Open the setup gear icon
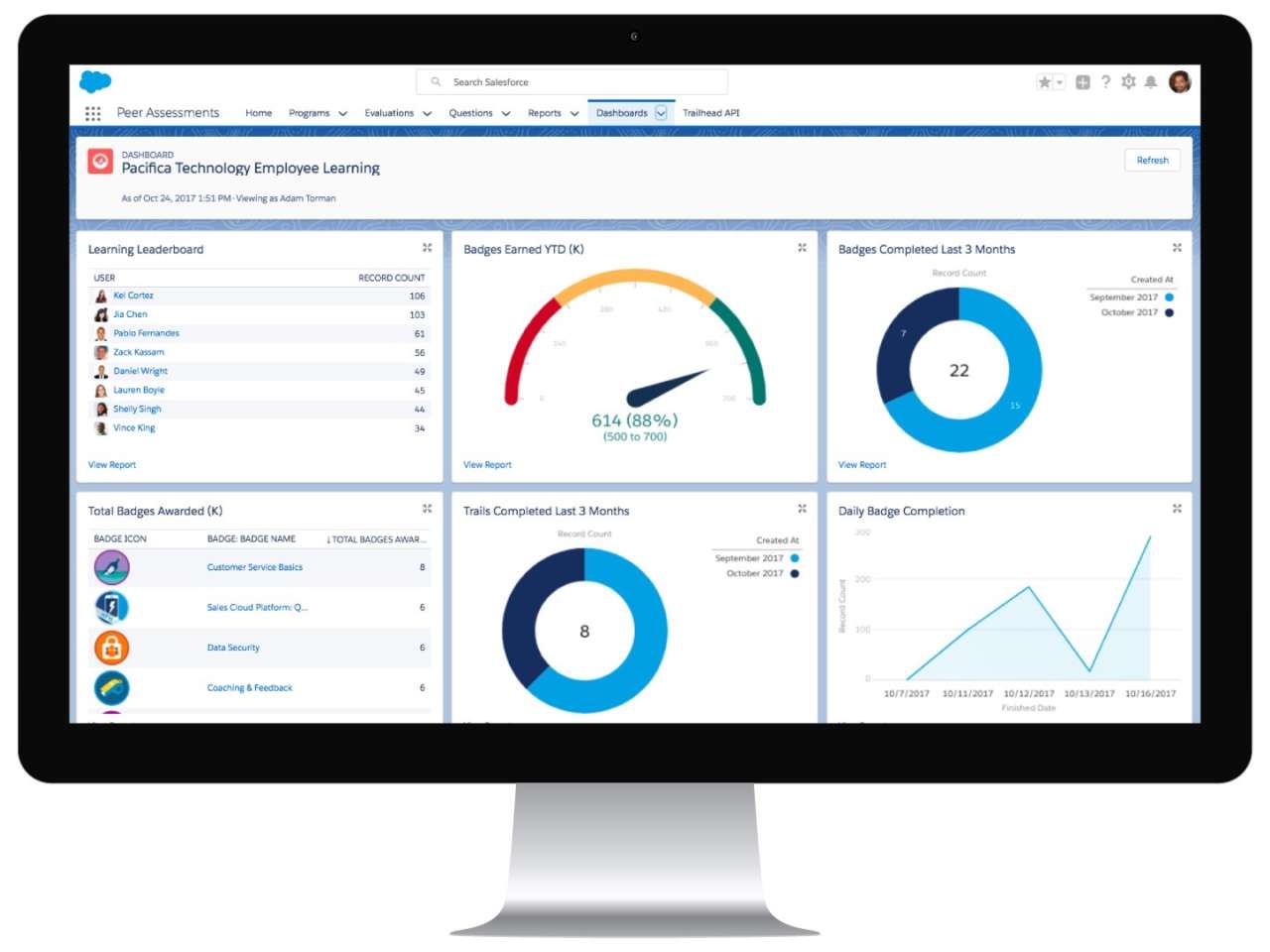1270x952 pixels. [x=1128, y=82]
